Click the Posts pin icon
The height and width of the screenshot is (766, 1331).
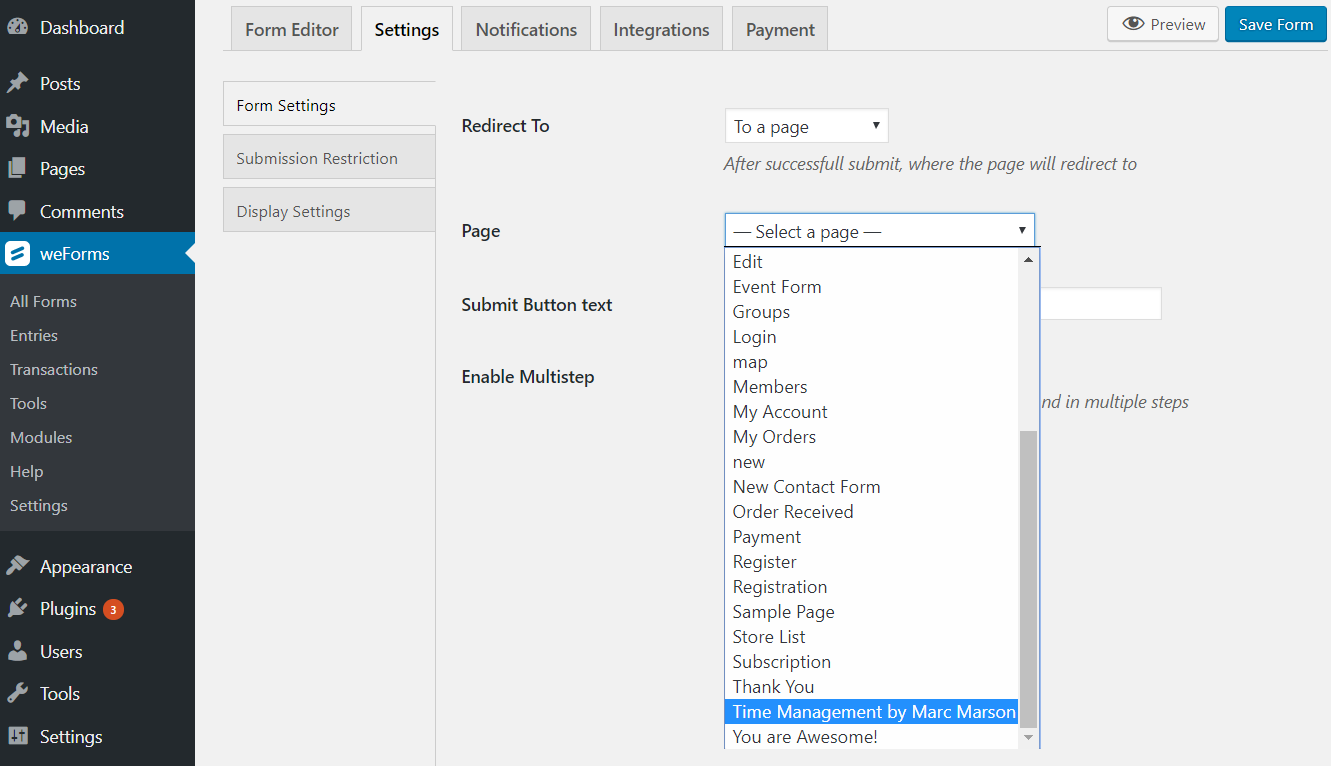click(x=17, y=84)
